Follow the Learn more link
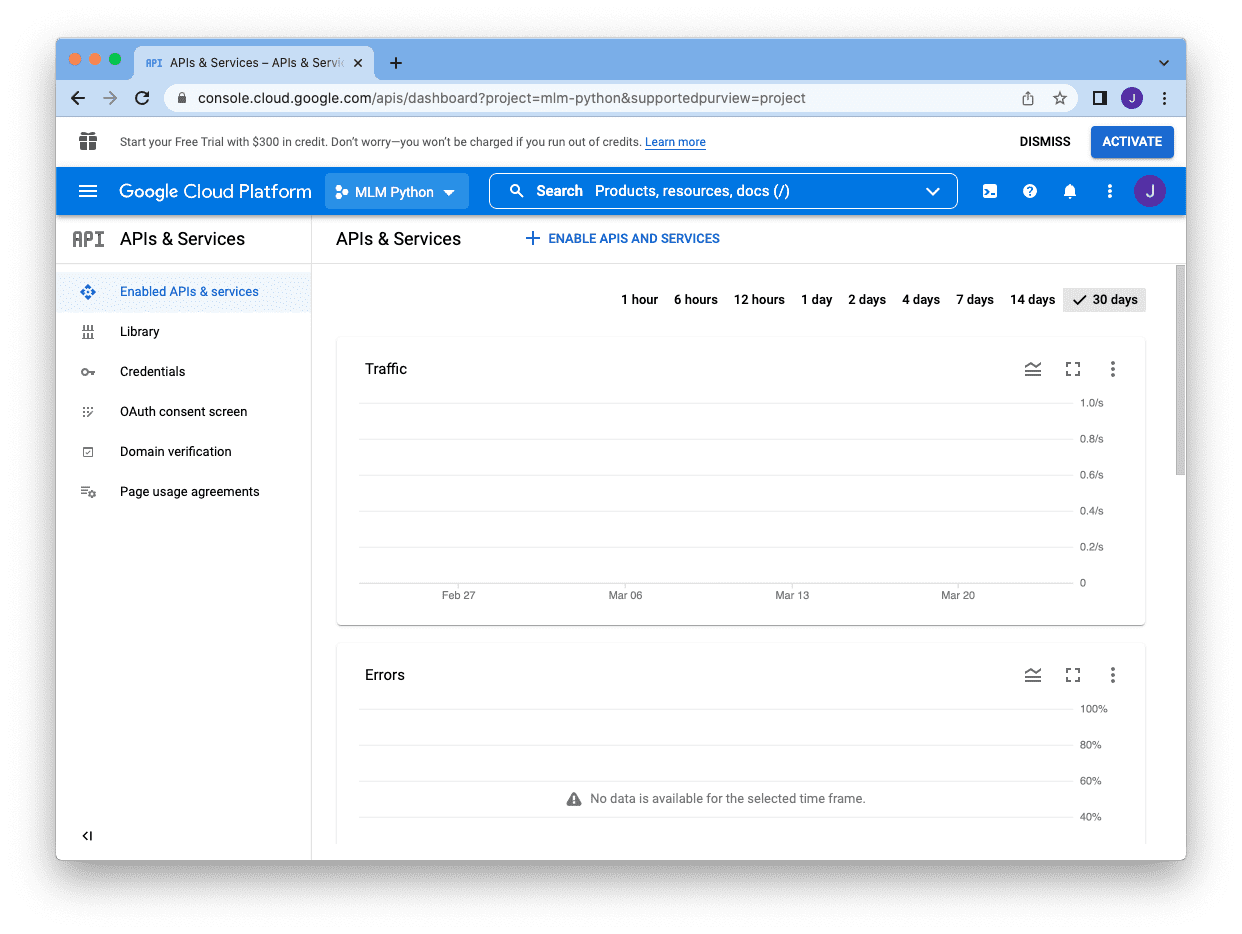1242x934 pixels. [x=675, y=142]
